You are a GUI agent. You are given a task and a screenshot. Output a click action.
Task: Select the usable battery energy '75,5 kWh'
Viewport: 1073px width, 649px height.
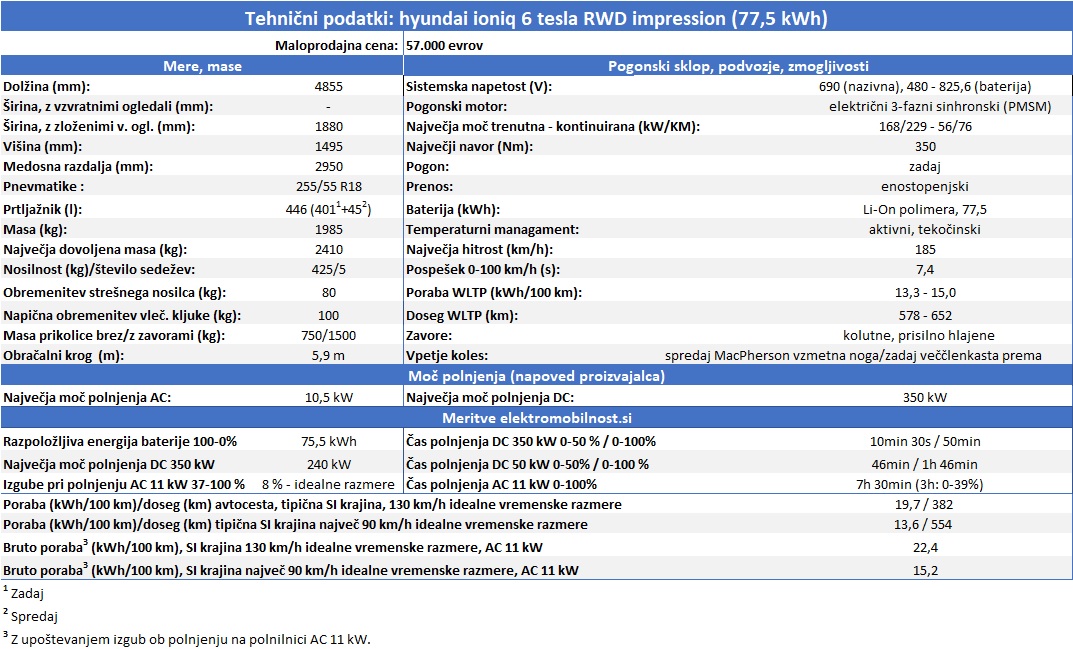pyautogui.click(x=328, y=442)
